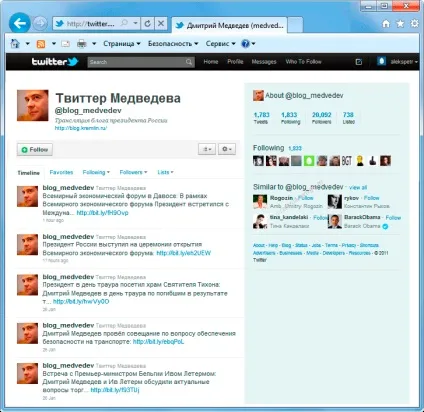Follow Rogozin from similar accounts

306,198
